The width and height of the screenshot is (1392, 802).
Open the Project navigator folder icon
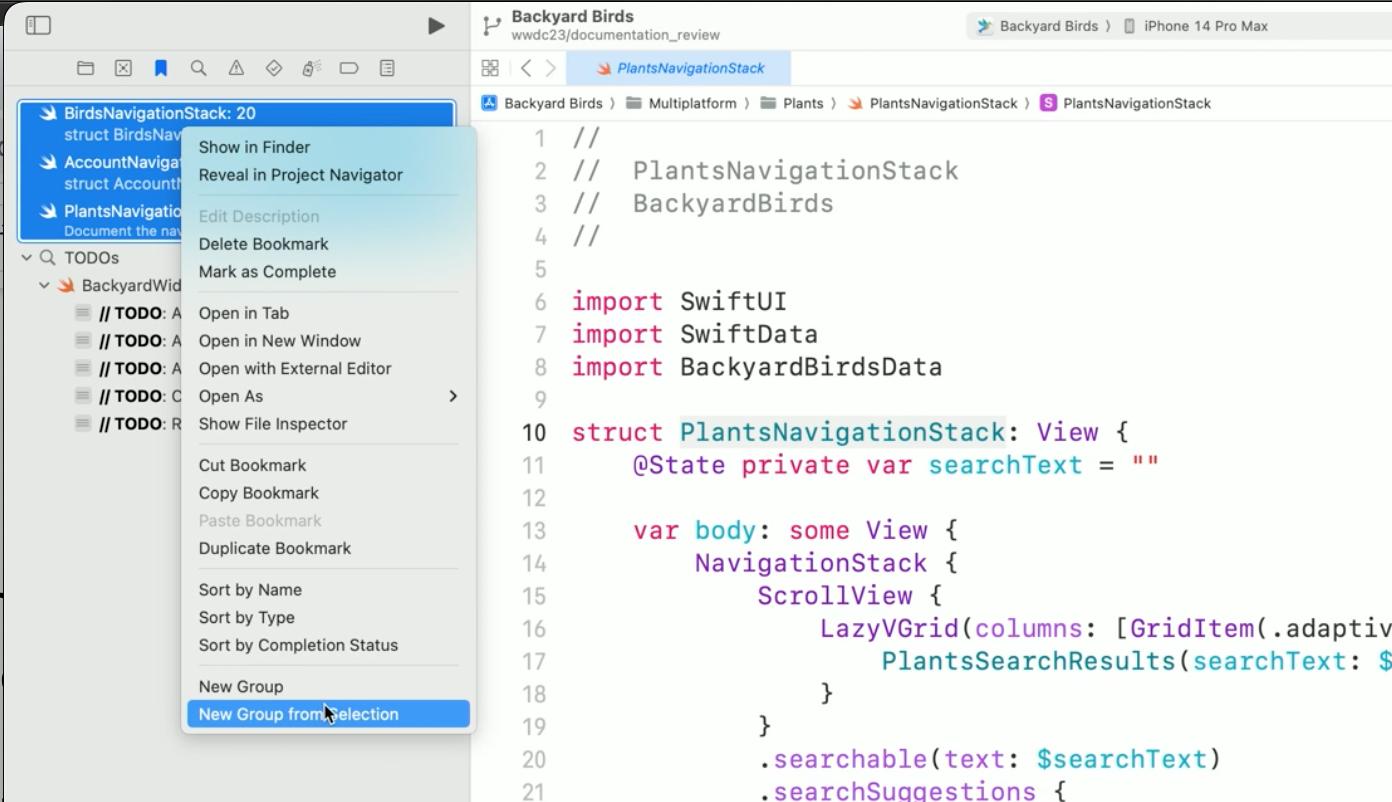pos(85,68)
